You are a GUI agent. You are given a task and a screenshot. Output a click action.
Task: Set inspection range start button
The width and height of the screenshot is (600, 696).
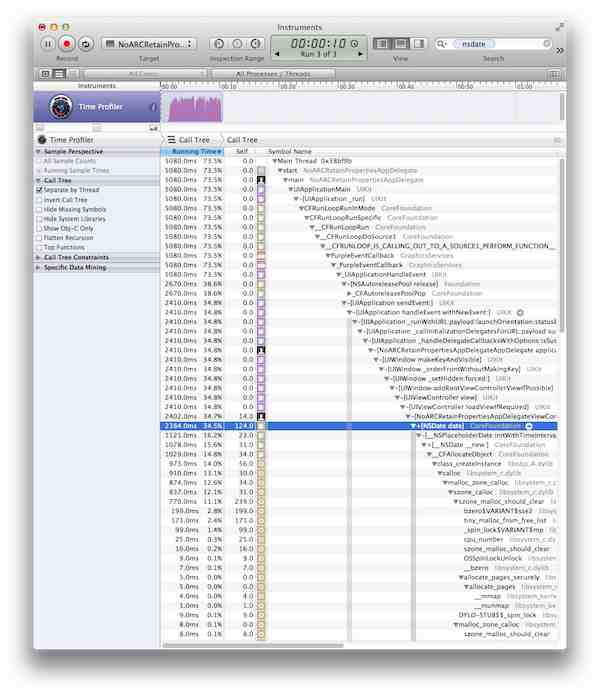[x=219, y=44]
